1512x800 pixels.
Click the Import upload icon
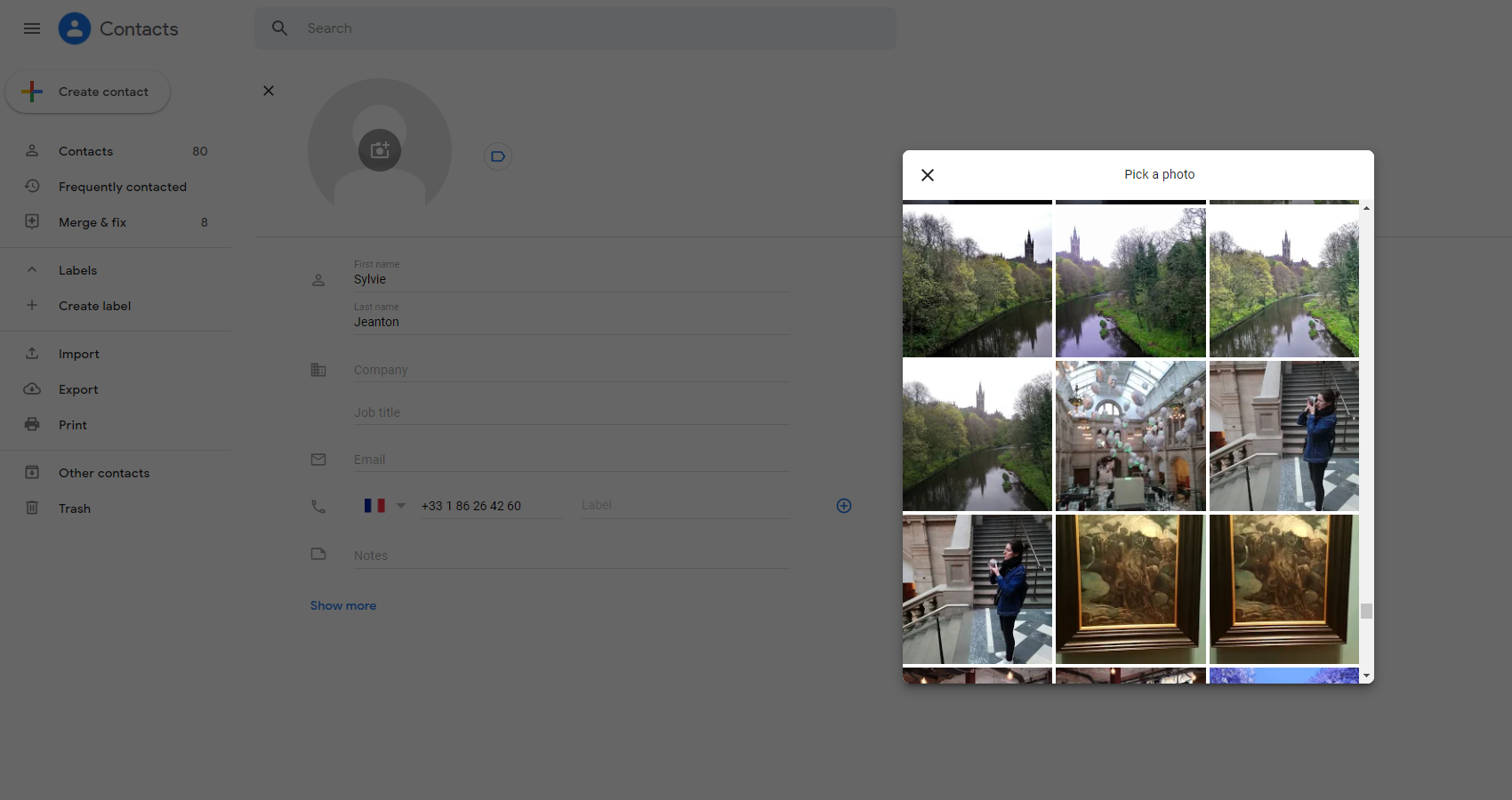32,354
